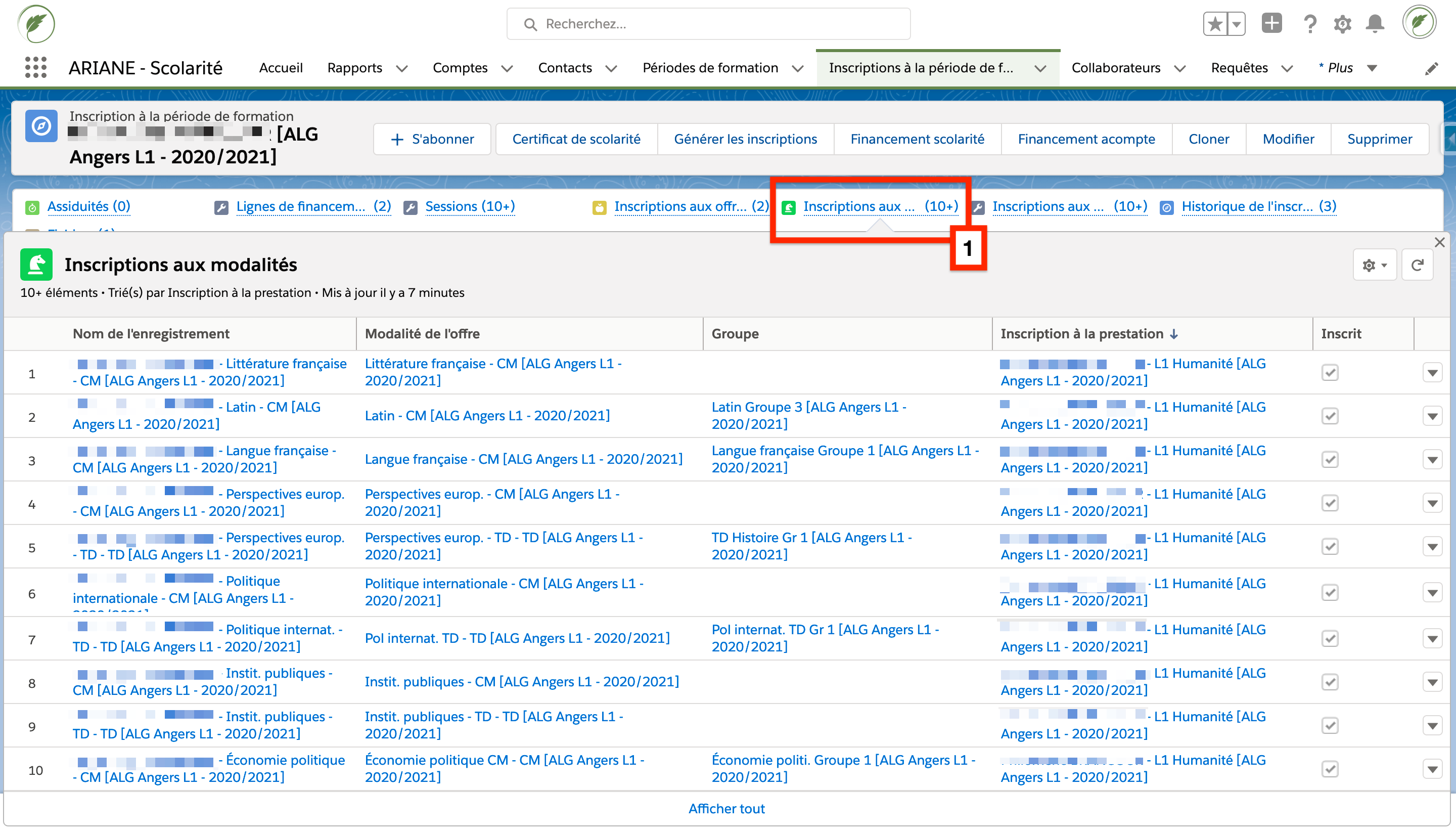Go to the Accueil tab
Viewport: 1456px width, 834px height.
click(281, 68)
